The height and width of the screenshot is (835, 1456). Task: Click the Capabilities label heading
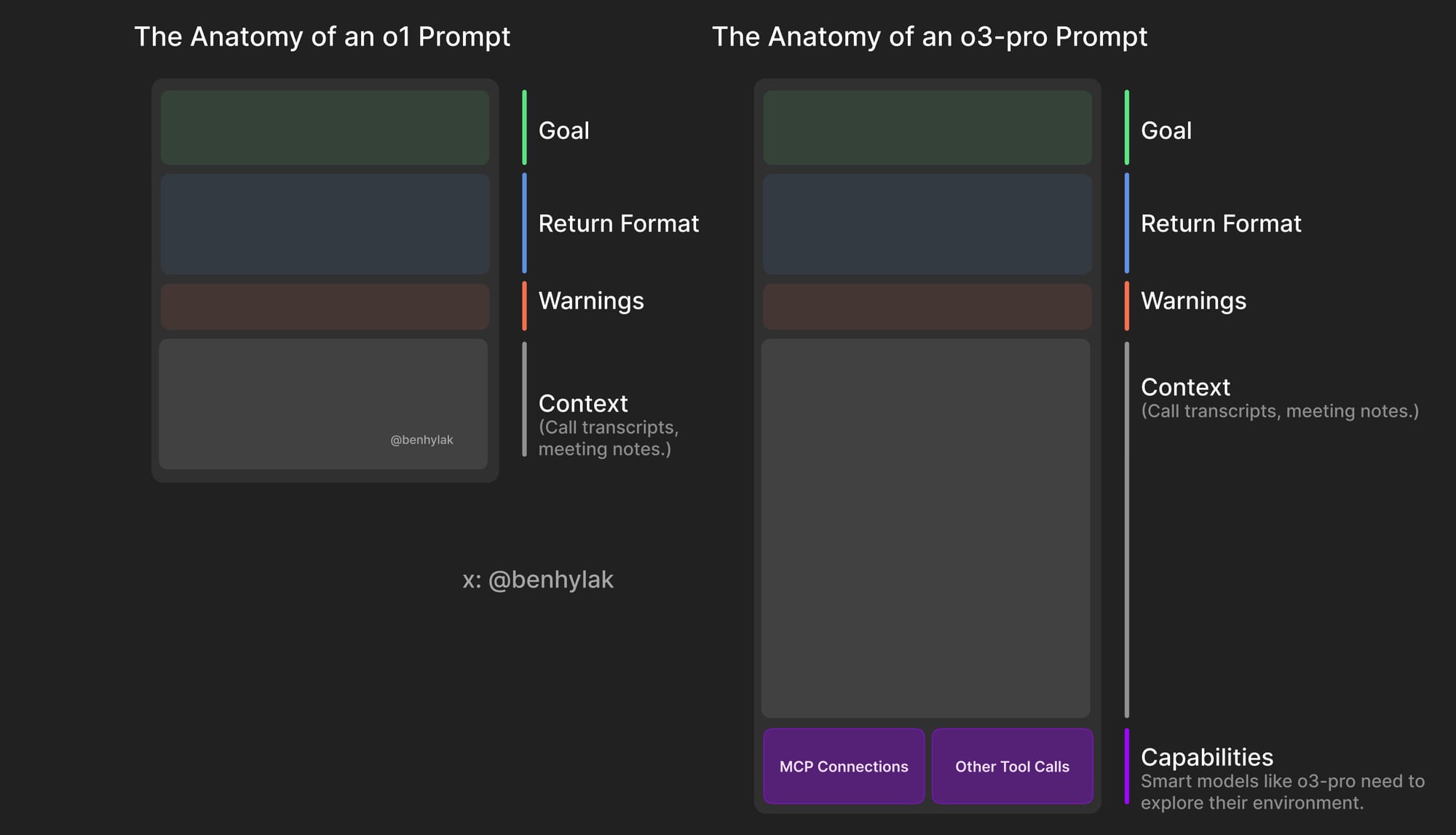(x=1206, y=757)
